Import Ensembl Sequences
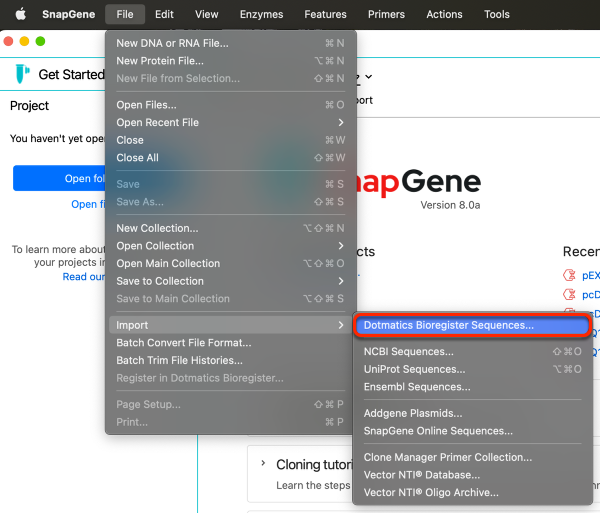Screen dimensions: 600x513 click(x=472, y=387)
